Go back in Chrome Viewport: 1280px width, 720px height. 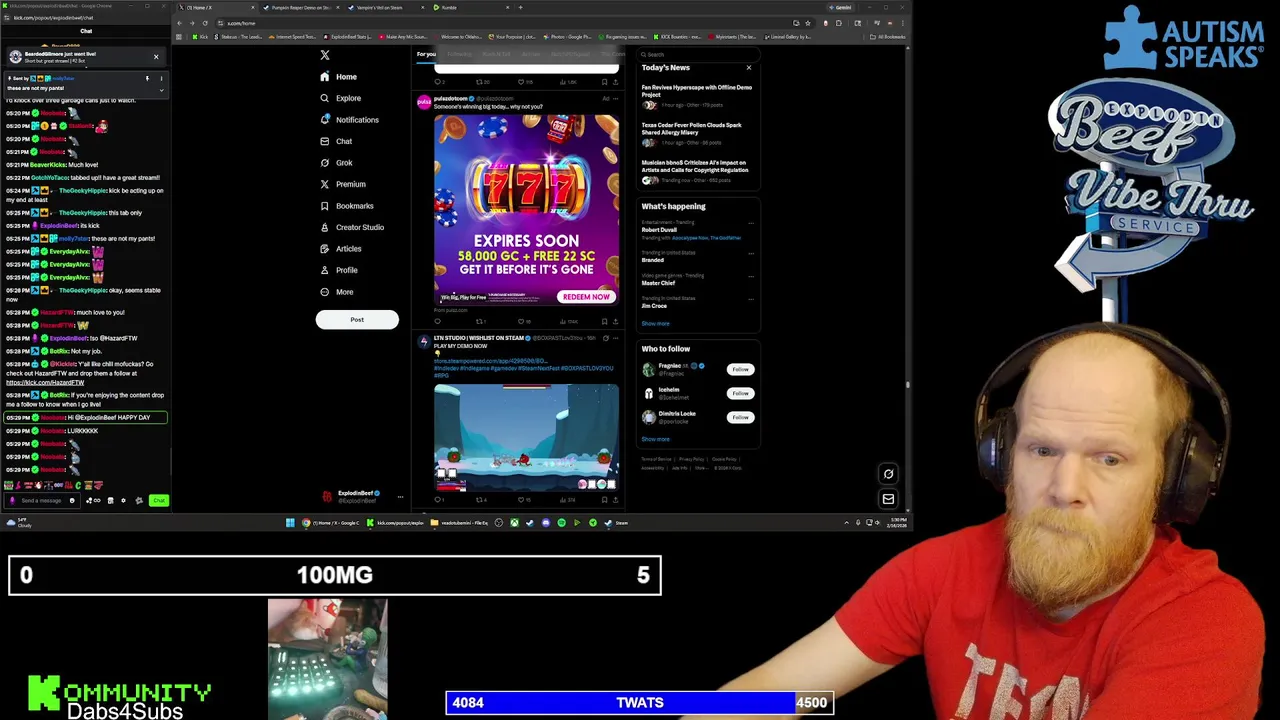[x=181, y=23]
